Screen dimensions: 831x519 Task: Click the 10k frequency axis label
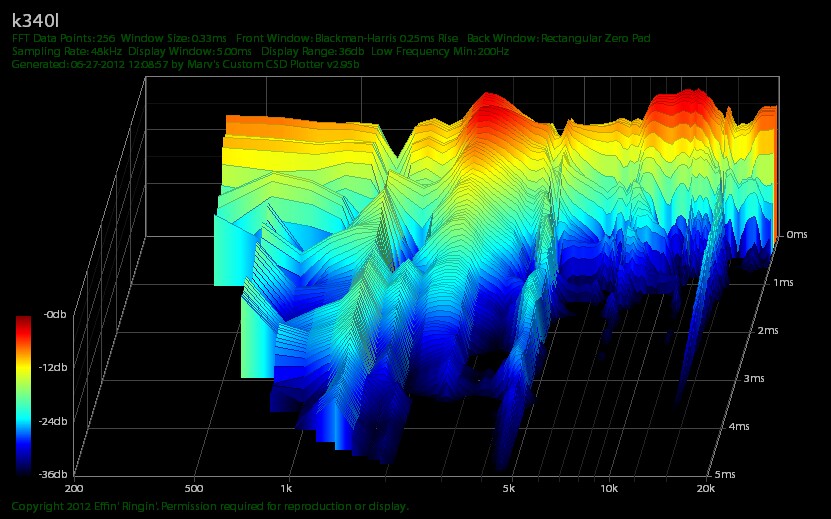[x=608, y=488]
